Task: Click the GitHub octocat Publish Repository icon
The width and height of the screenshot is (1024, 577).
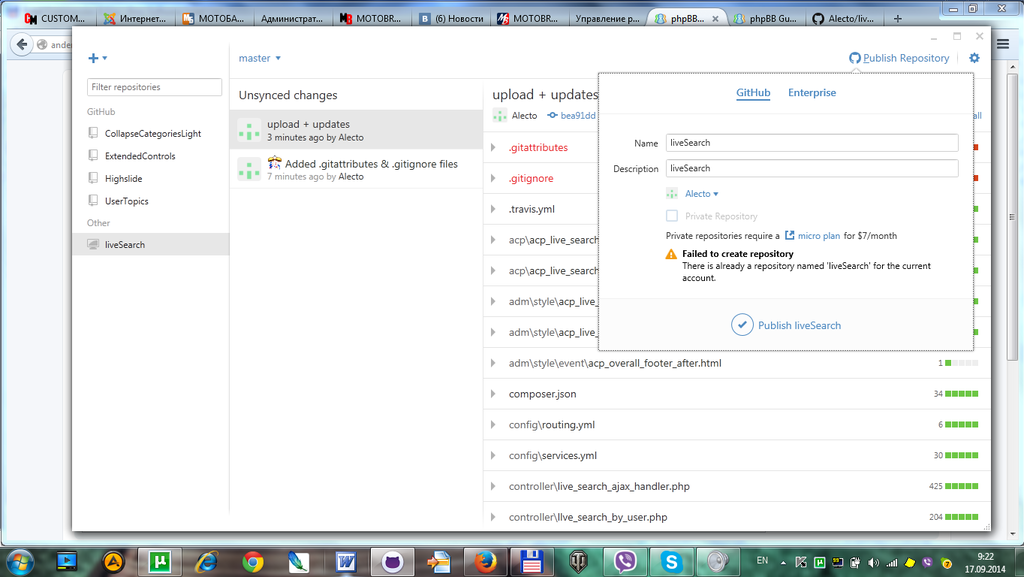Action: tap(855, 58)
